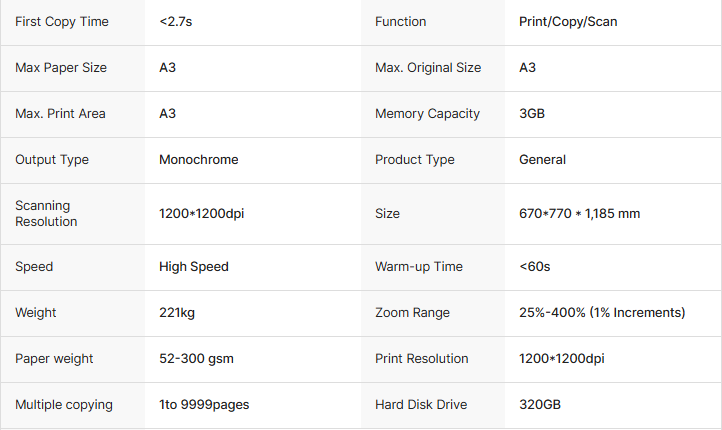Select the Warm-up Time label

[419, 267]
